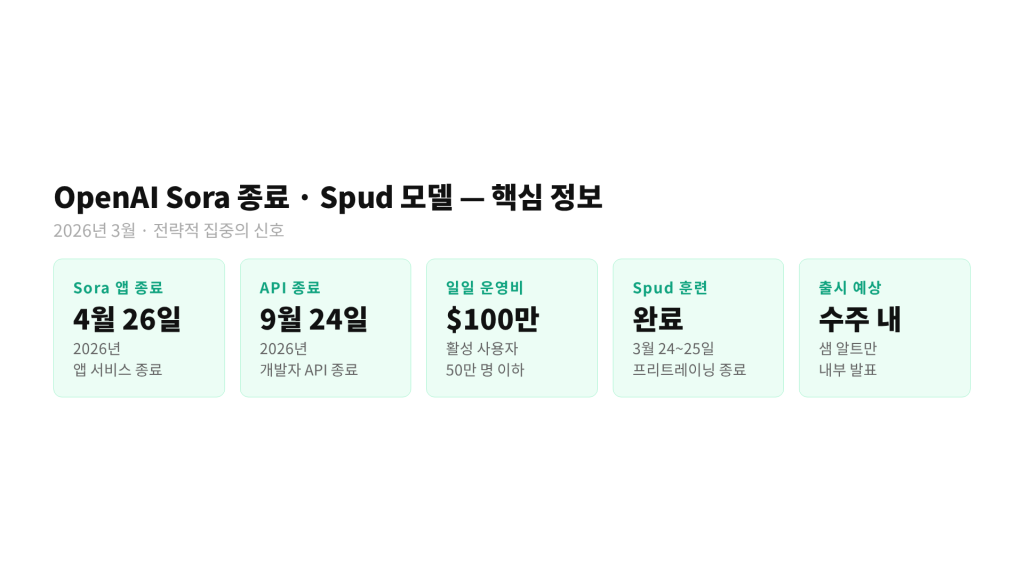Click the '활성 사용자' text line
This screenshot has width=1024, height=576.
tap(482, 349)
